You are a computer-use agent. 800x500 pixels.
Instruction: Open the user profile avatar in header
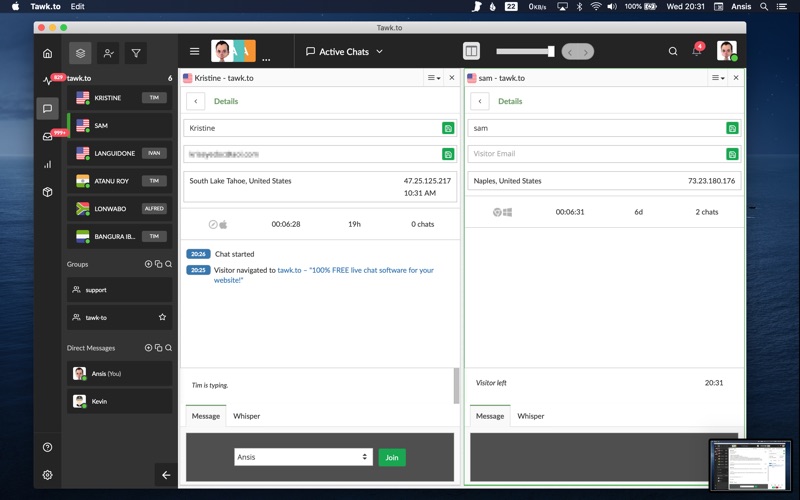(x=727, y=51)
